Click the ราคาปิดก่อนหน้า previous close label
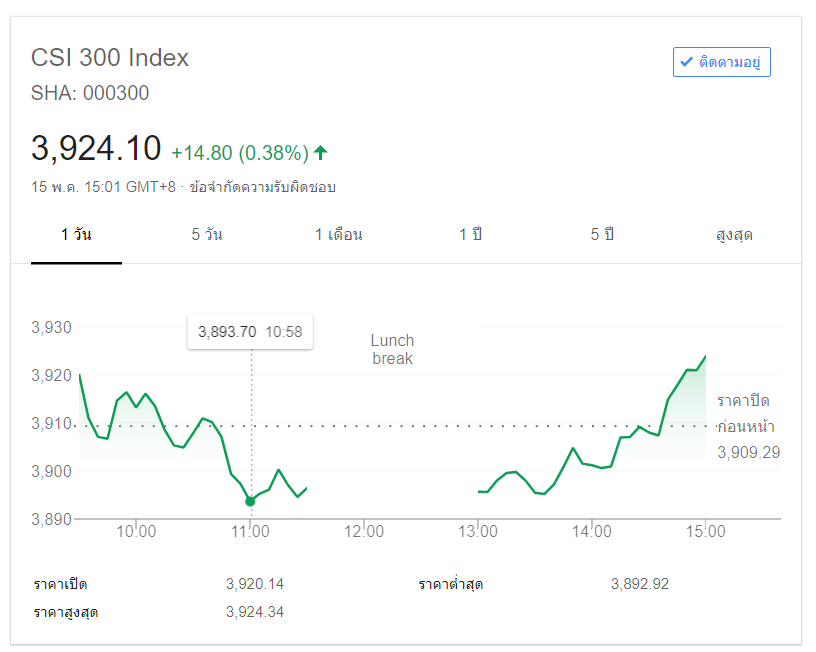816x652 pixels. (x=744, y=414)
